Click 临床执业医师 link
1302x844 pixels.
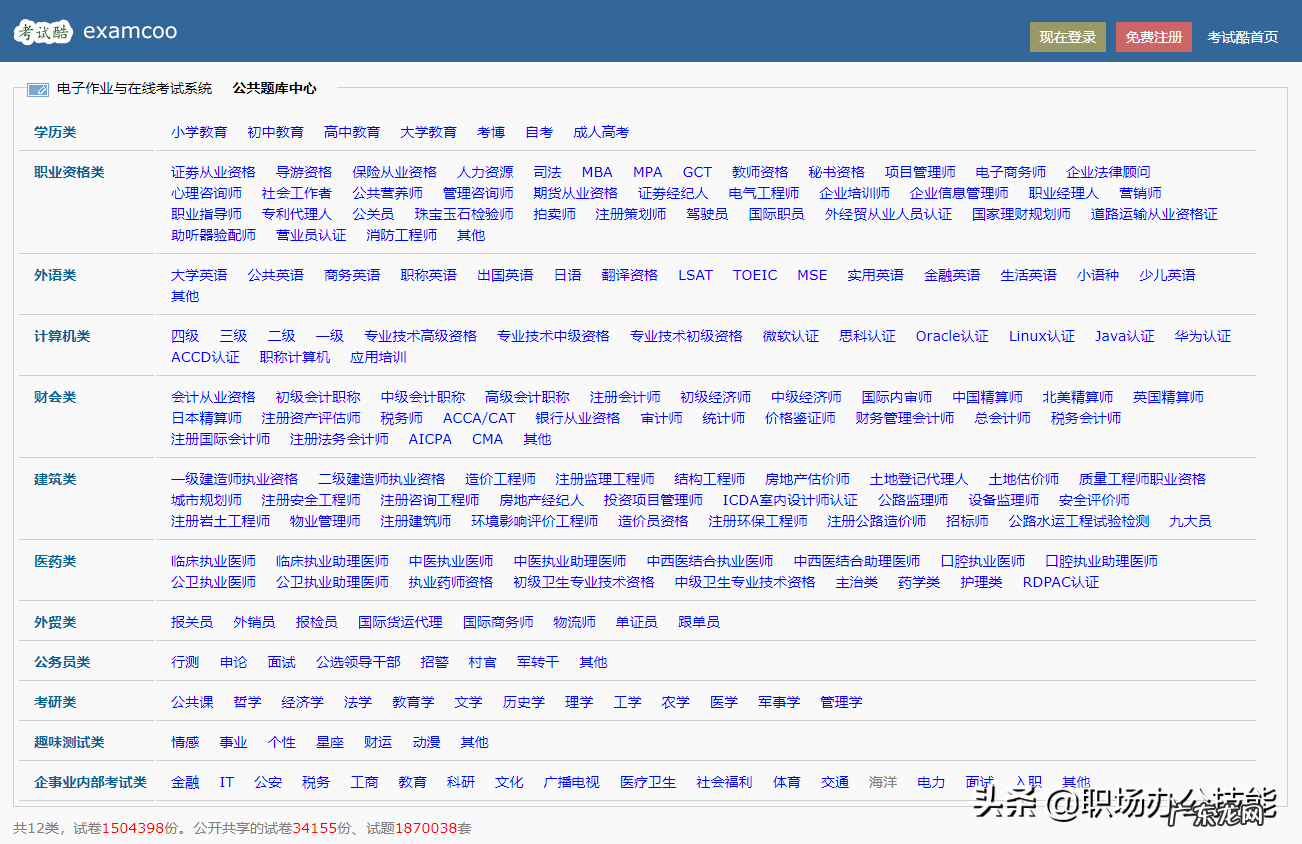pos(213,561)
